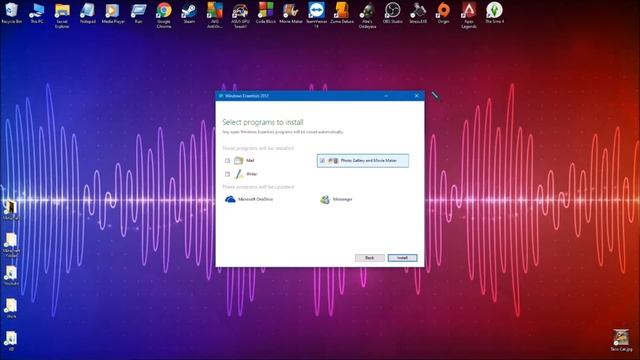Open the Recycle Bin desktop icon
Viewport: 640px width, 360px height.
coord(11,13)
